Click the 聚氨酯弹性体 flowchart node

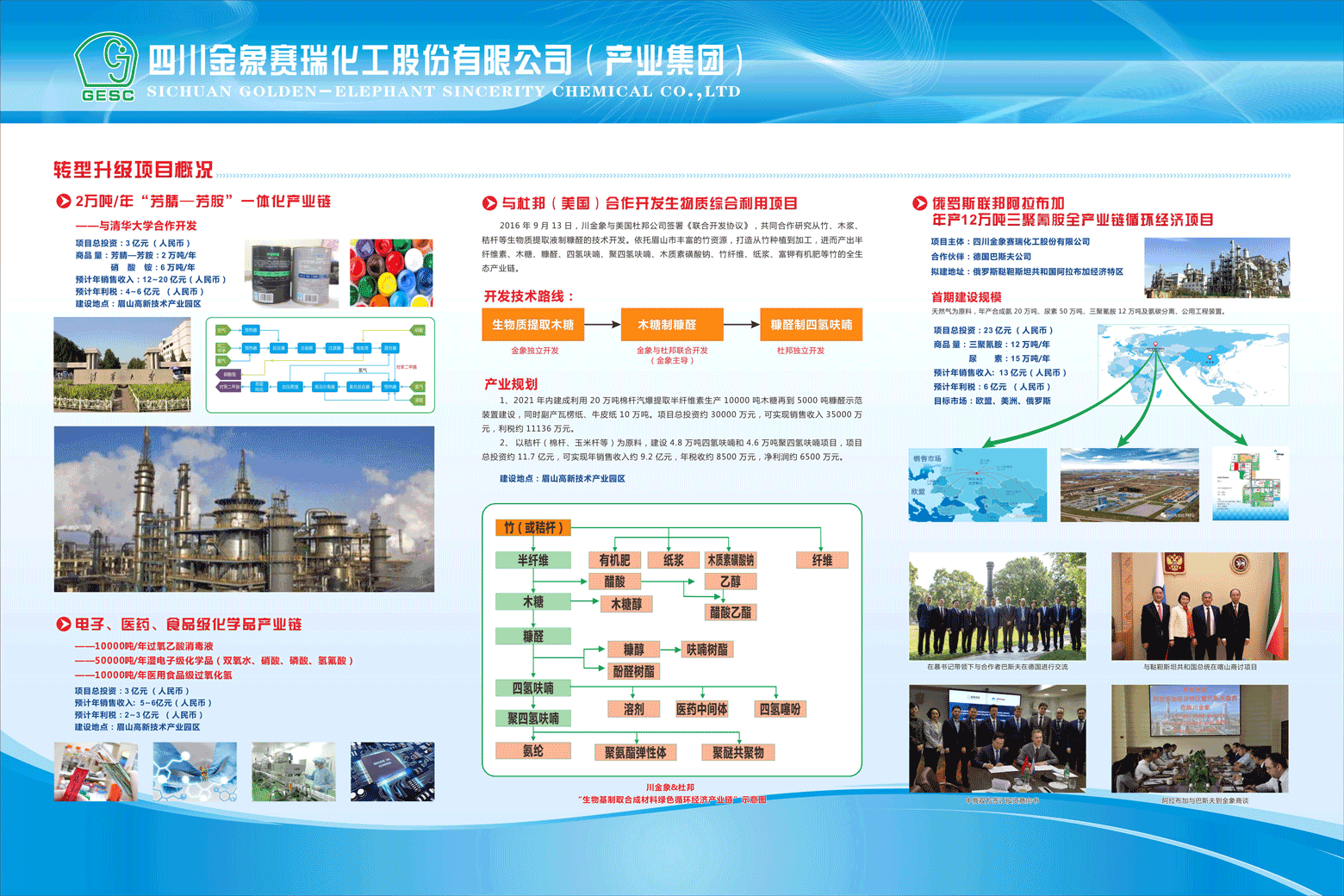click(x=635, y=752)
